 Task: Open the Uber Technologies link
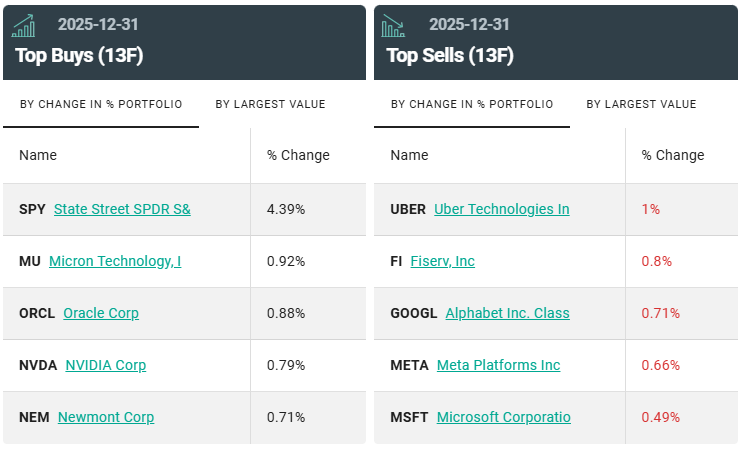502,209
